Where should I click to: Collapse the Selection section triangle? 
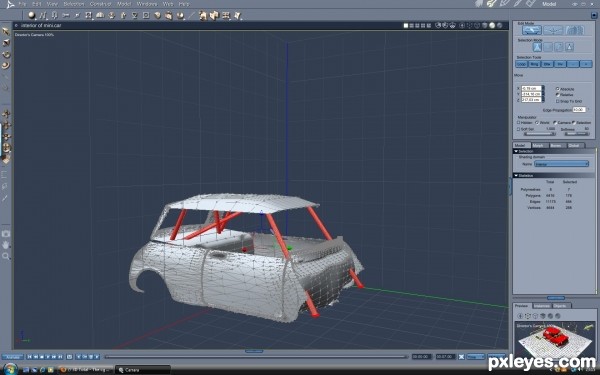point(516,151)
